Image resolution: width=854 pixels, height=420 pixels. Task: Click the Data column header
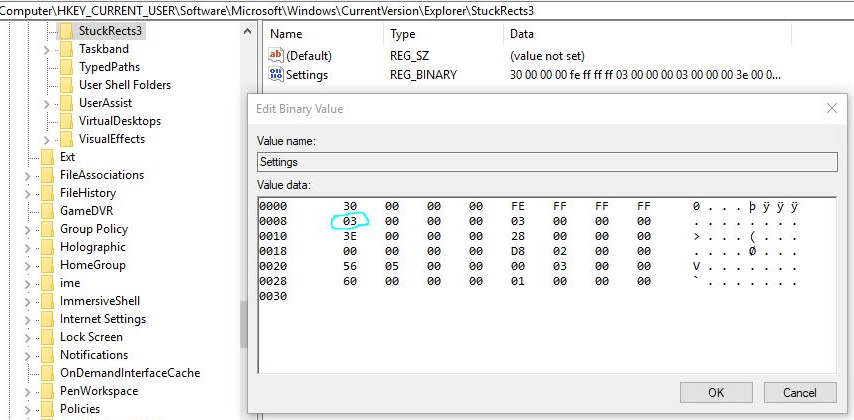[x=647, y=34]
